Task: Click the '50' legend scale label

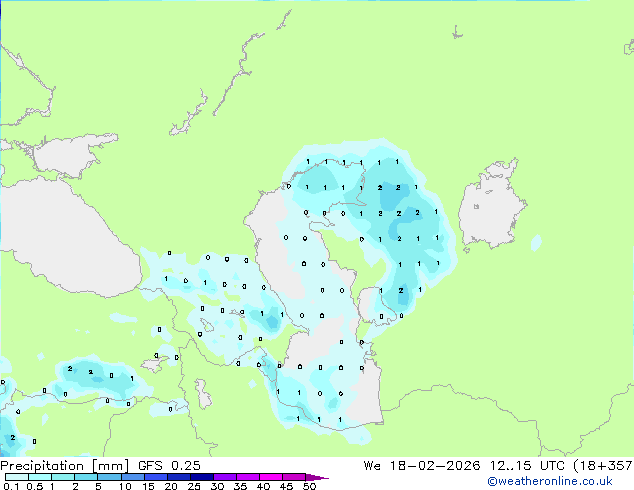Action: (x=309, y=486)
